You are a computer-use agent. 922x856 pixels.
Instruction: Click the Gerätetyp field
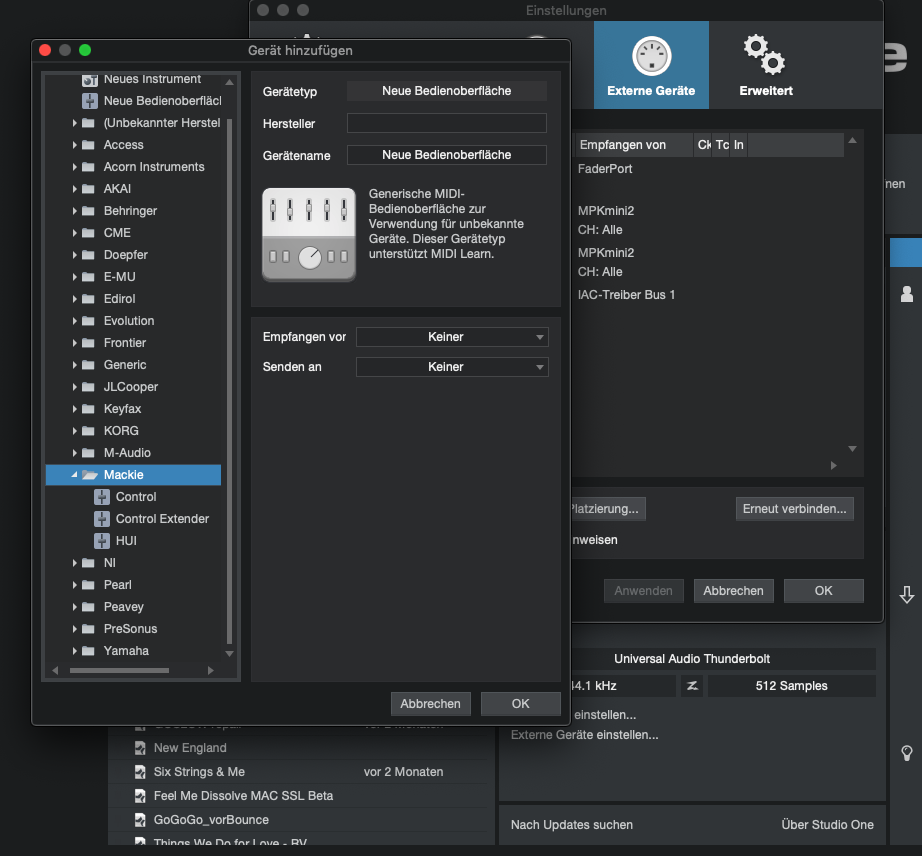446,91
